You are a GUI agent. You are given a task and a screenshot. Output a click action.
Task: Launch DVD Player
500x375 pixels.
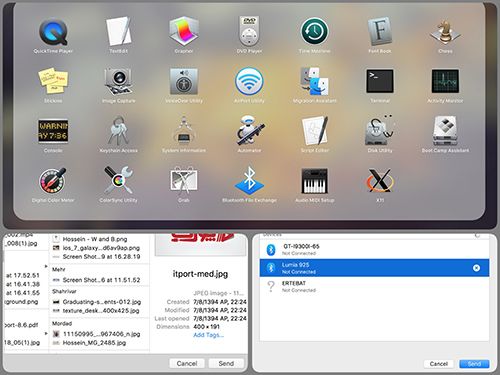click(249, 32)
